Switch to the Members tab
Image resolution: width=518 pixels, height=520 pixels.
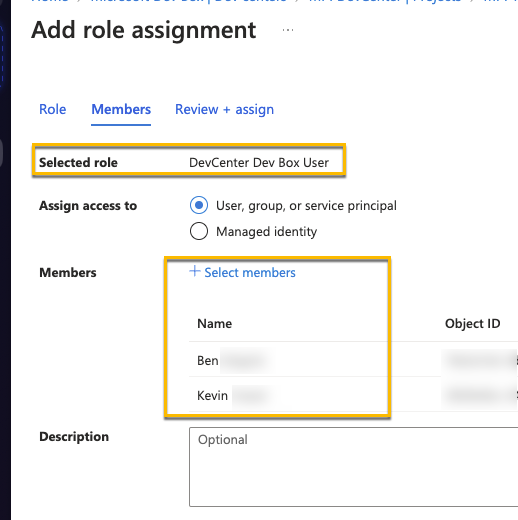(121, 109)
